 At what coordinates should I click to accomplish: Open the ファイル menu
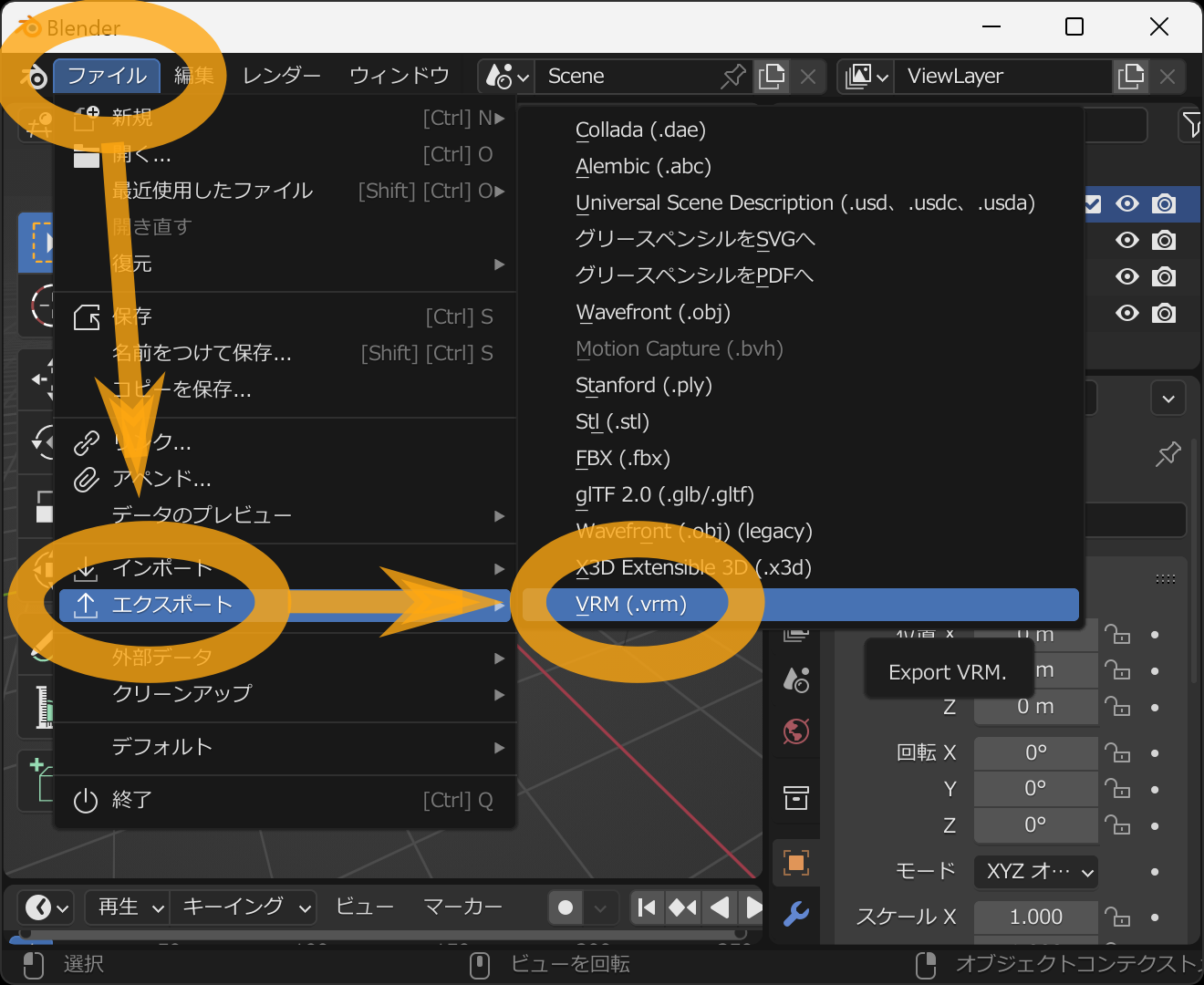107,76
